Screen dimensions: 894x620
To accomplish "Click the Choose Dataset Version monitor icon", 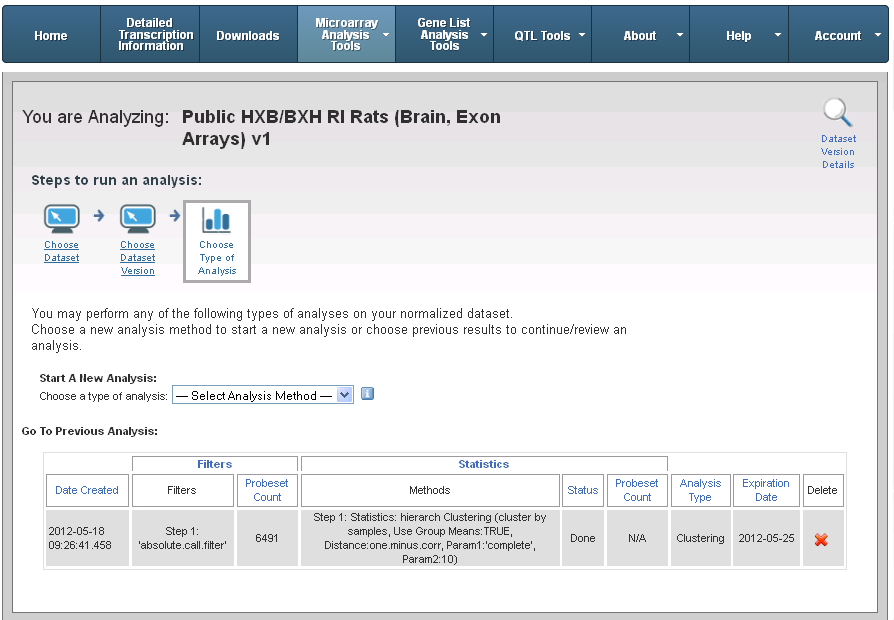I will [137, 219].
